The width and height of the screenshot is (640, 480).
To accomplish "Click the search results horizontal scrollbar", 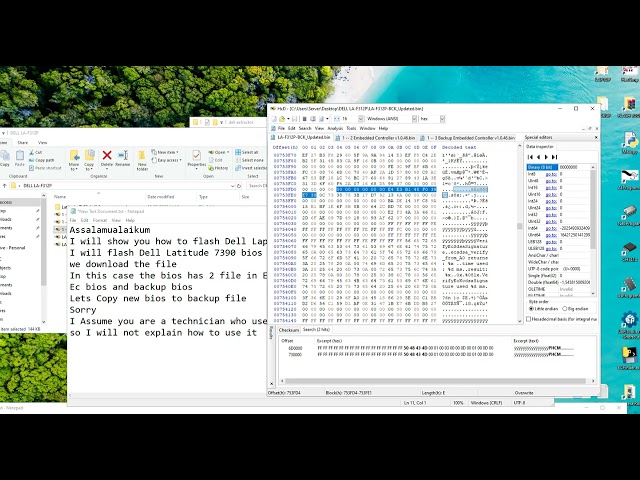I will pyautogui.click(x=437, y=381).
